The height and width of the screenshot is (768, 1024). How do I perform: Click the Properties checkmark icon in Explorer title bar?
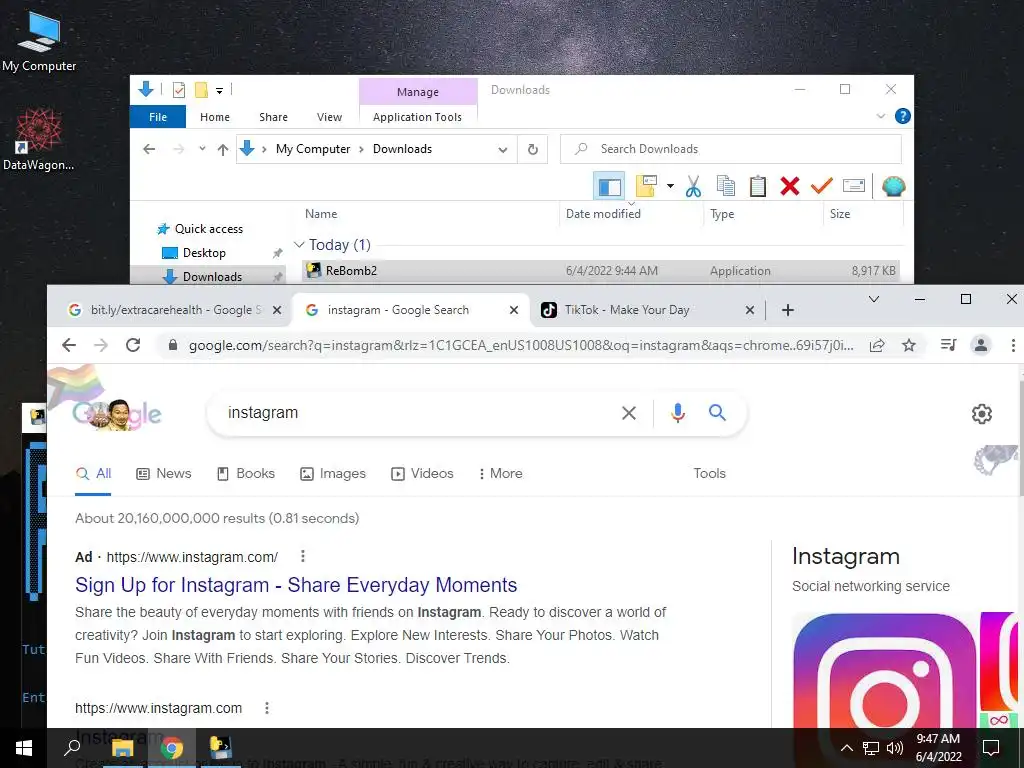point(178,90)
